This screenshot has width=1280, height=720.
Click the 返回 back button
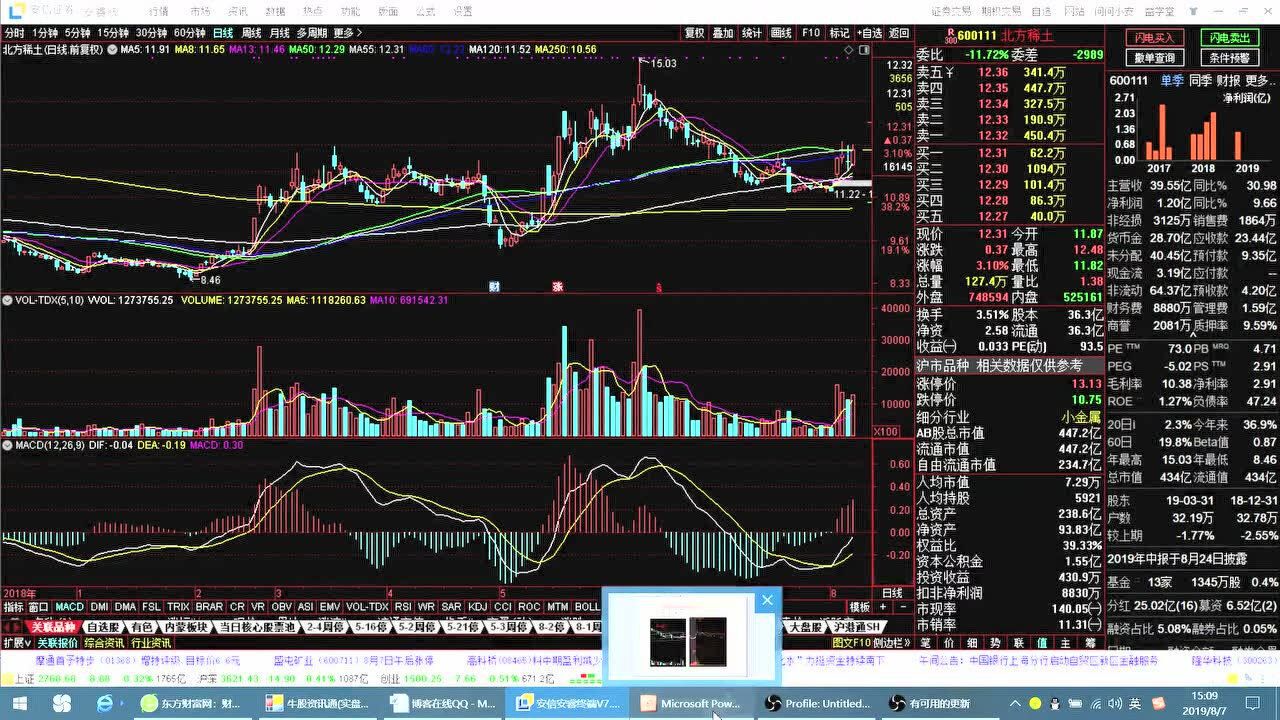pyautogui.click(x=900, y=33)
